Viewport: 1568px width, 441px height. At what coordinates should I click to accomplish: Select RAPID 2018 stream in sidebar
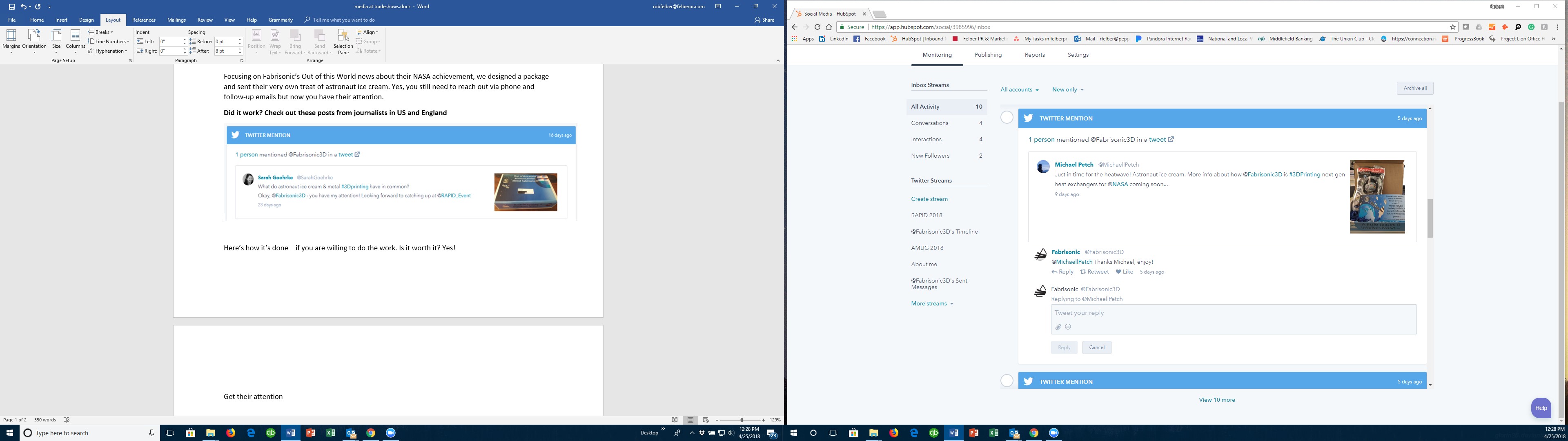927,215
